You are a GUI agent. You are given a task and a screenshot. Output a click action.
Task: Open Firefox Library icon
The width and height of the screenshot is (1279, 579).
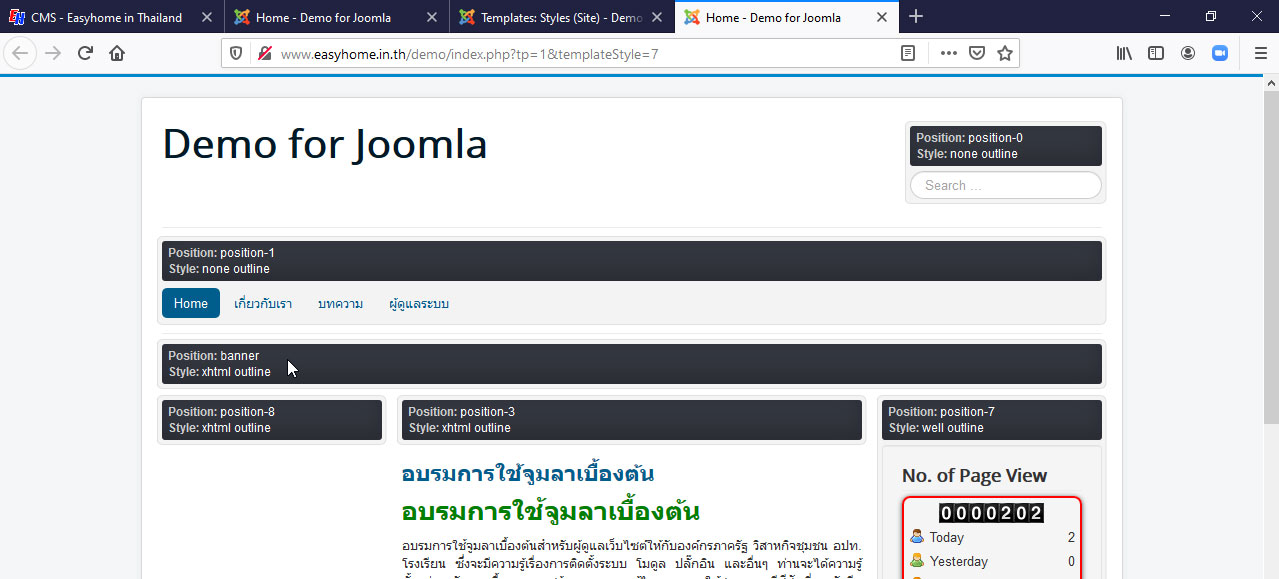pos(1124,53)
